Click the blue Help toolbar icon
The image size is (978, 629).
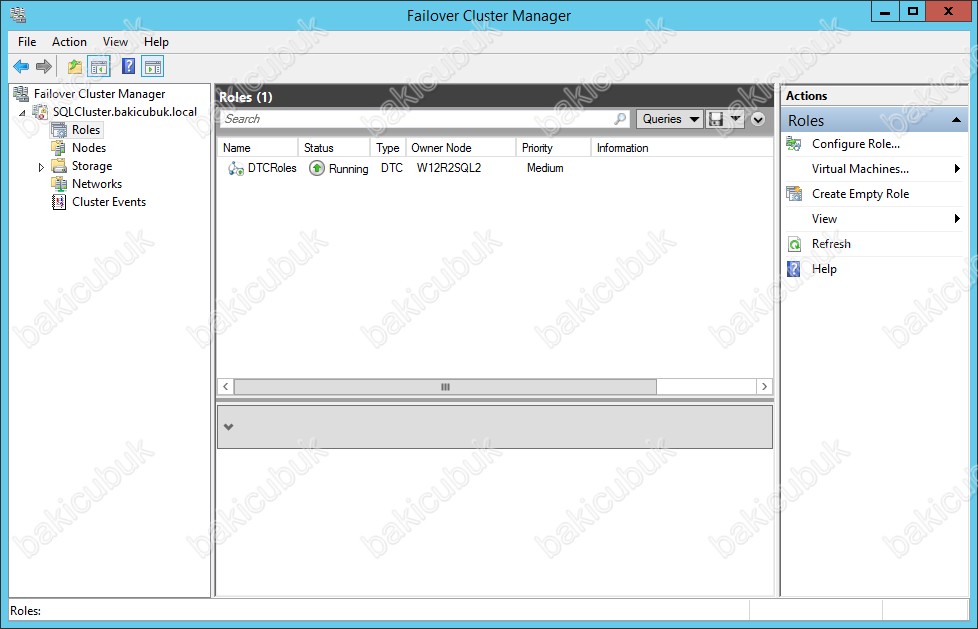(128, 66)
